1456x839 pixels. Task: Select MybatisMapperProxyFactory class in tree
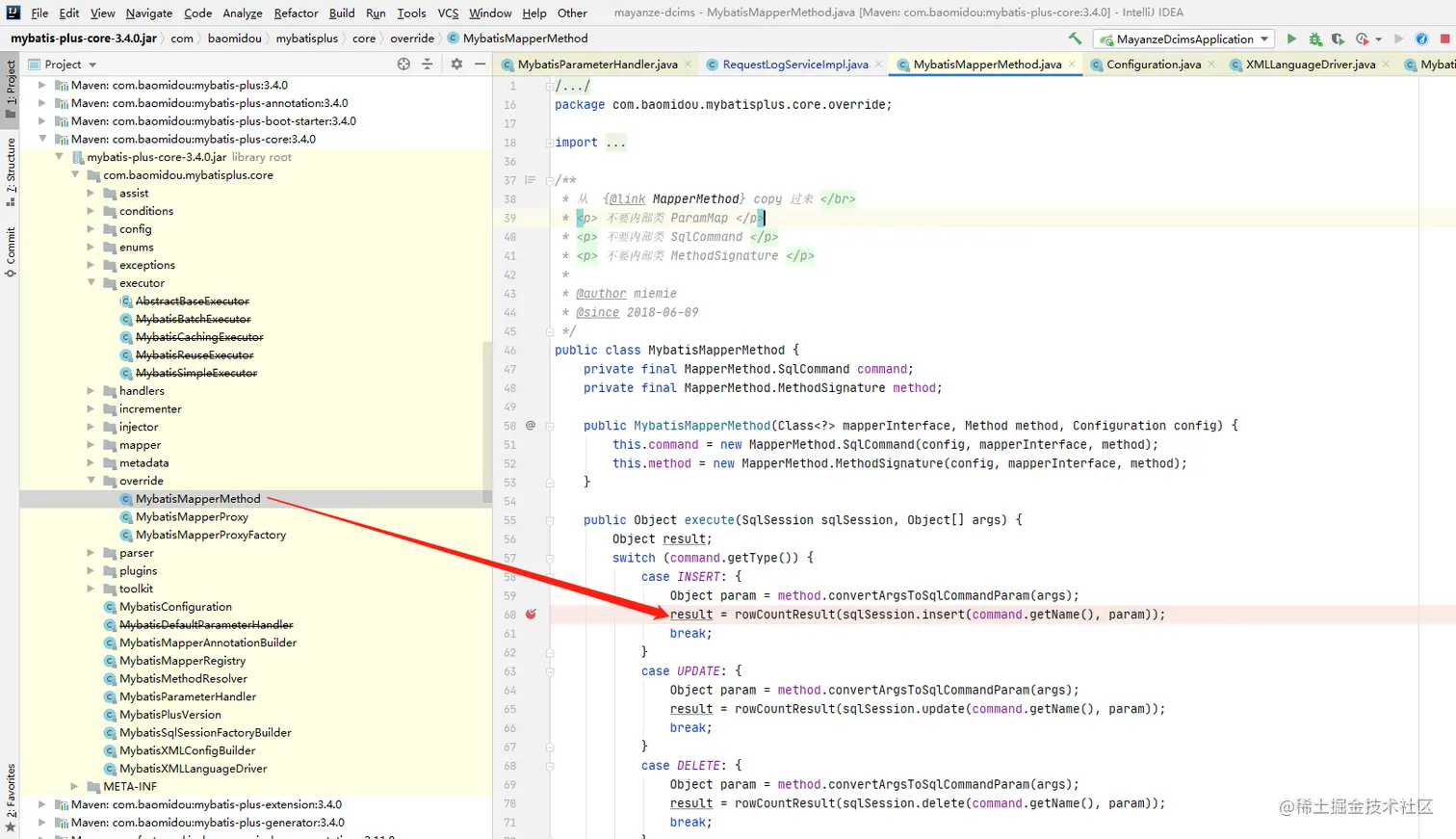pos(211,535)
